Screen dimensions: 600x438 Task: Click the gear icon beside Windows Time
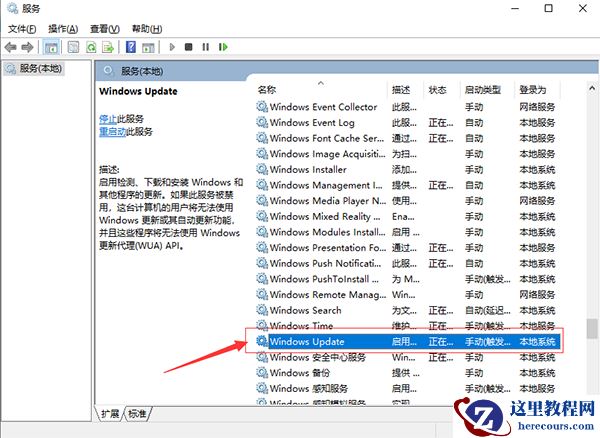(262, 326)
